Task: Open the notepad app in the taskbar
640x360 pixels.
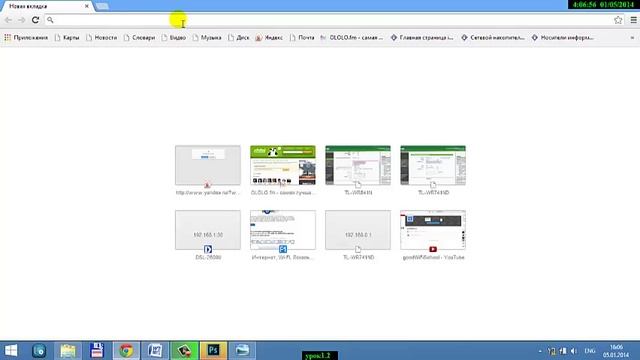Action: [155, 350]
